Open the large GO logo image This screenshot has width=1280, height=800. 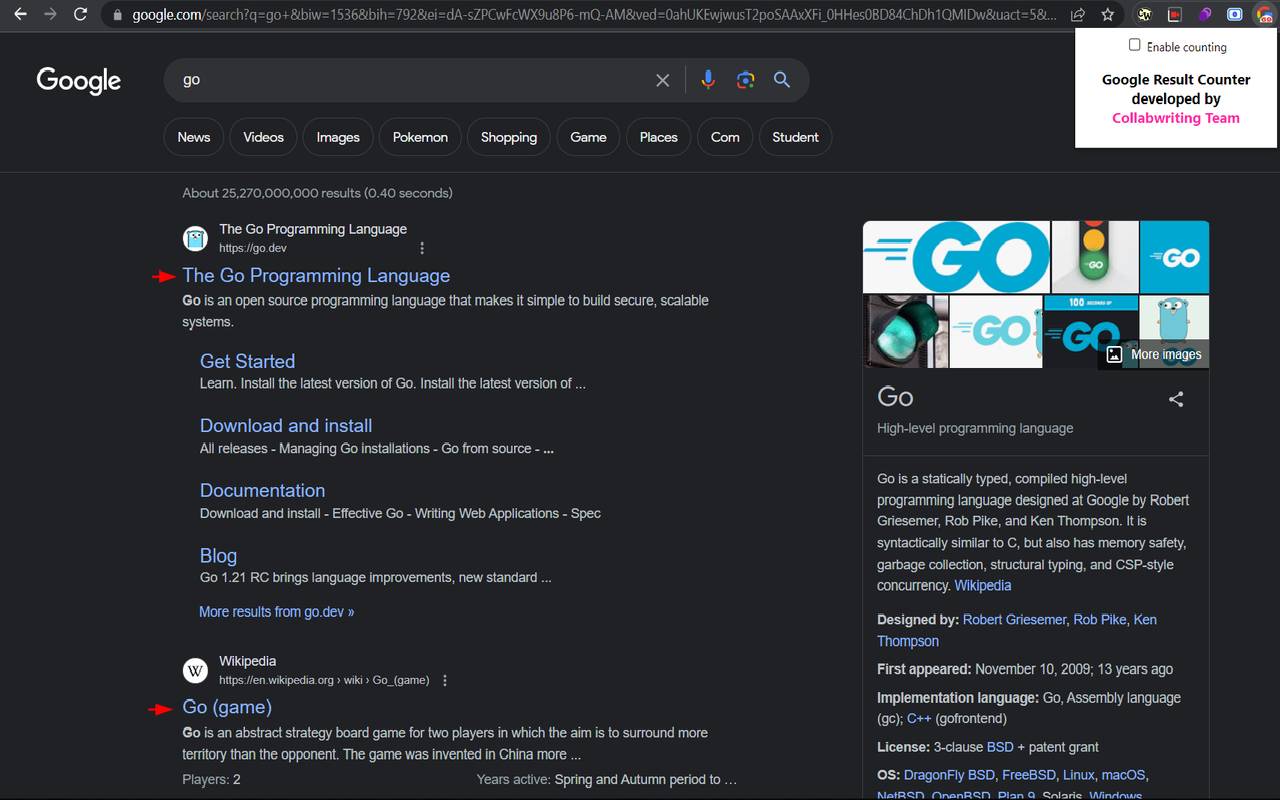click(x=956, y=257)
